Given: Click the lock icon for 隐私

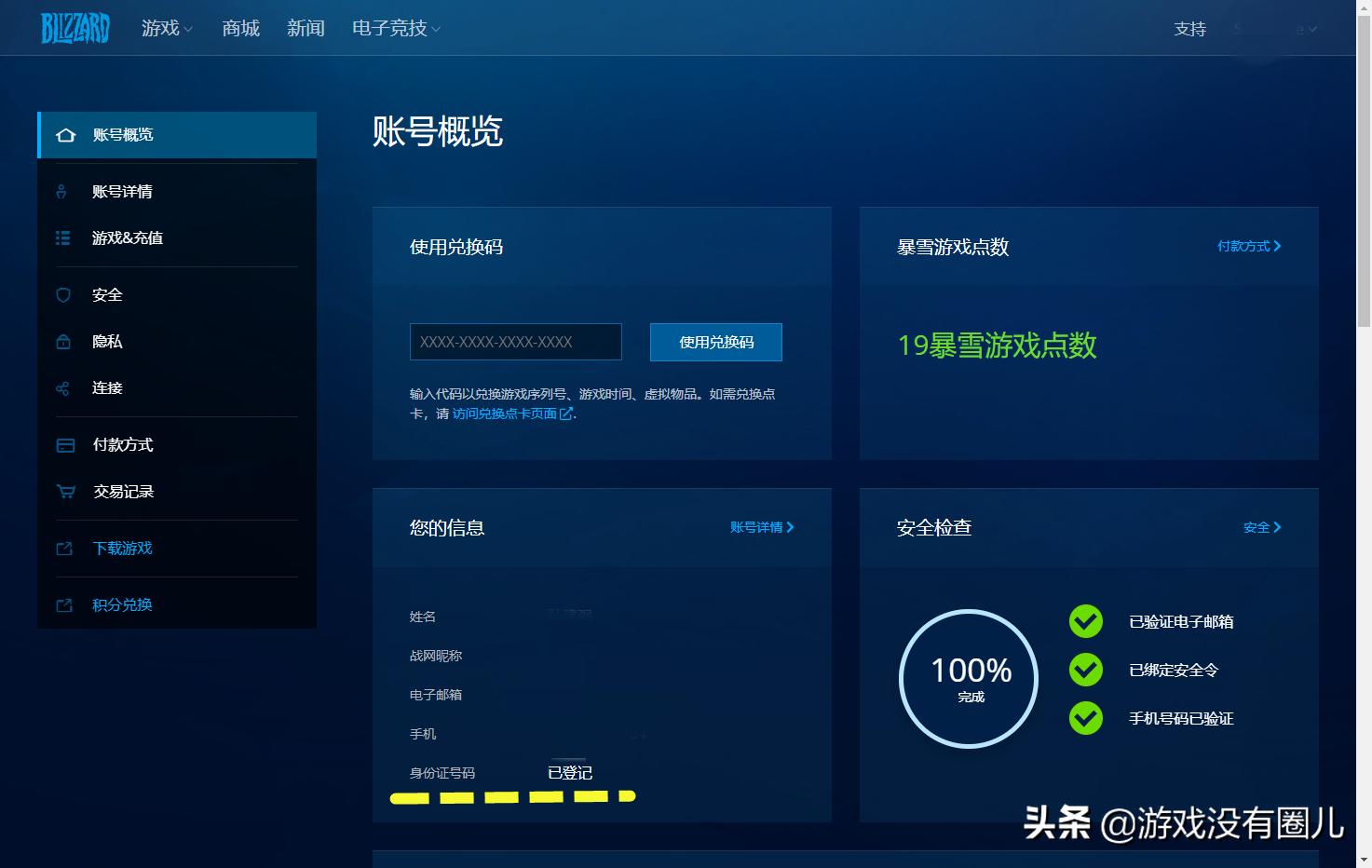Looking at the screenshot, I should coord(62,341).
